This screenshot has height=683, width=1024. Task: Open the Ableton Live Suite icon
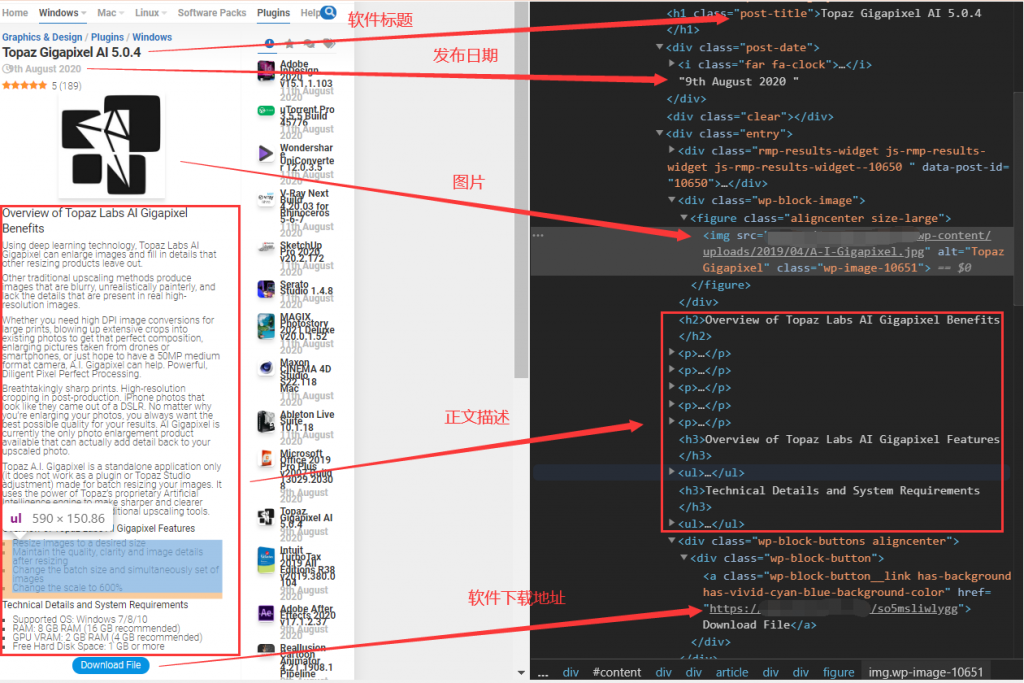tap(266, 422)
